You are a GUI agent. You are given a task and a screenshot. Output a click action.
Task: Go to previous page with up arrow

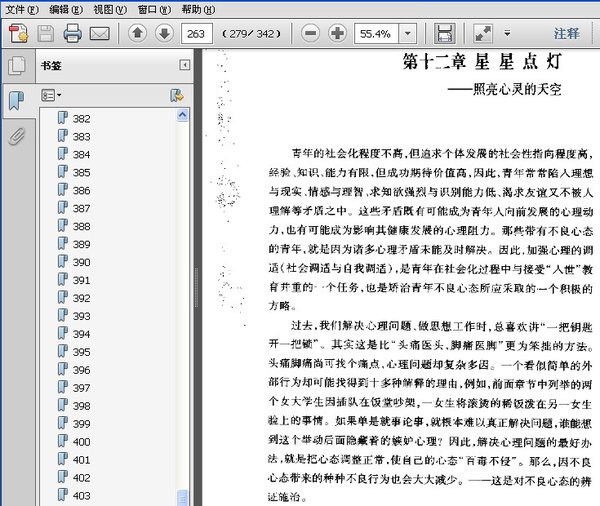pyautogui.click(x=137, y=33)
